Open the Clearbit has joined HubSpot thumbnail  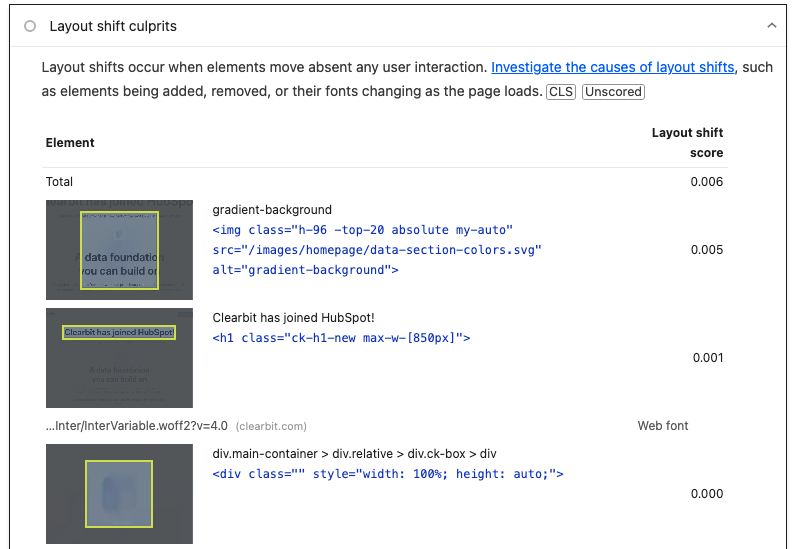119,358
